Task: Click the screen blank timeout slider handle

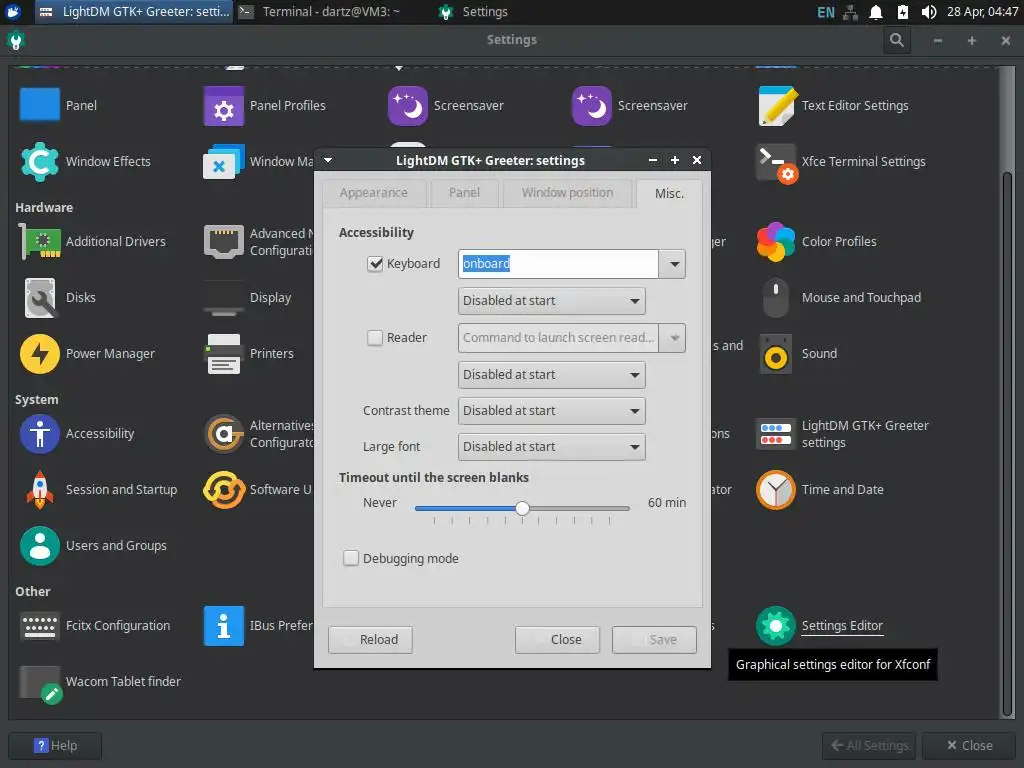Action: [x=522, y=508]
